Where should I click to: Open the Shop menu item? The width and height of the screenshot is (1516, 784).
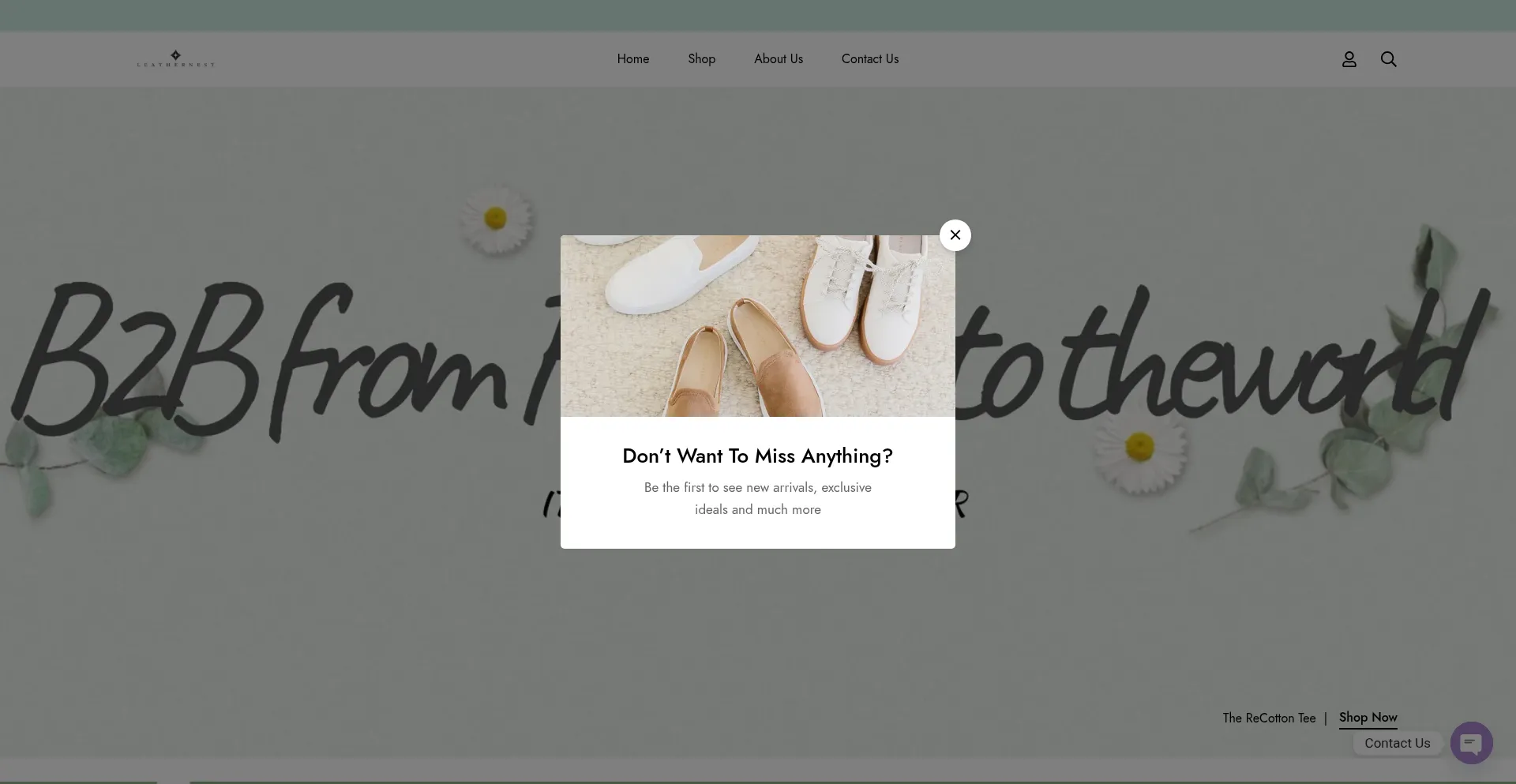coord(701,58)
